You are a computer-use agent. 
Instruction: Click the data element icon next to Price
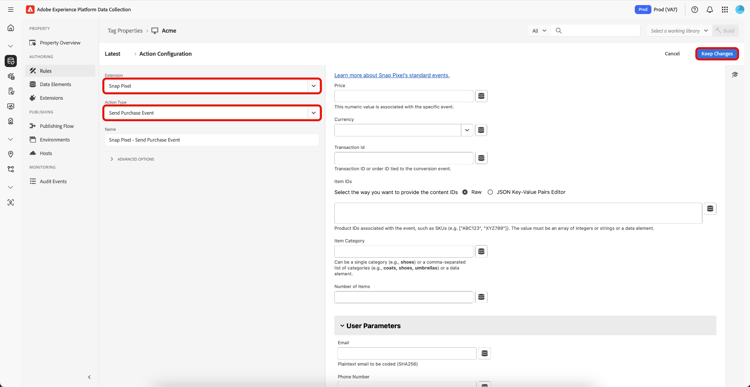point(481,96)
